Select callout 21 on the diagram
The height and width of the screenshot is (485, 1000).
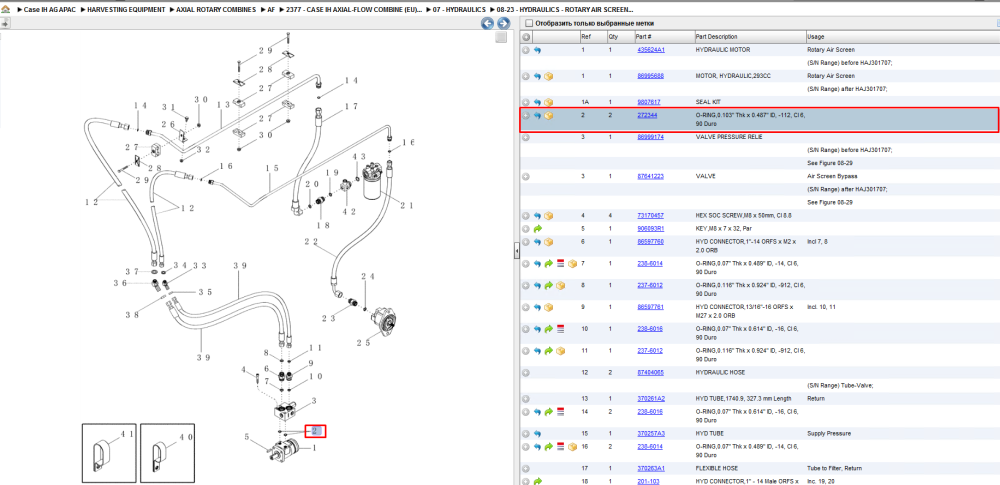(407, 205)
